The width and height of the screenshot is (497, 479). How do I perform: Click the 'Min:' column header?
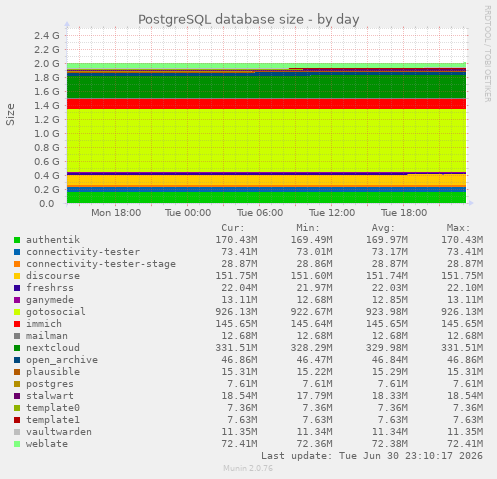[x=308, y=228]
